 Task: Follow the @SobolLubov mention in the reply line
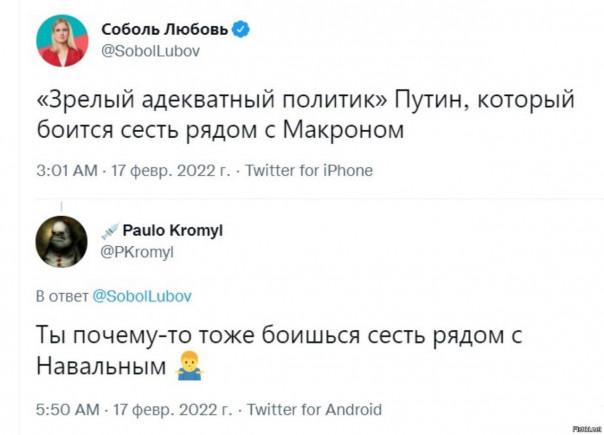(x=141, y=296)
